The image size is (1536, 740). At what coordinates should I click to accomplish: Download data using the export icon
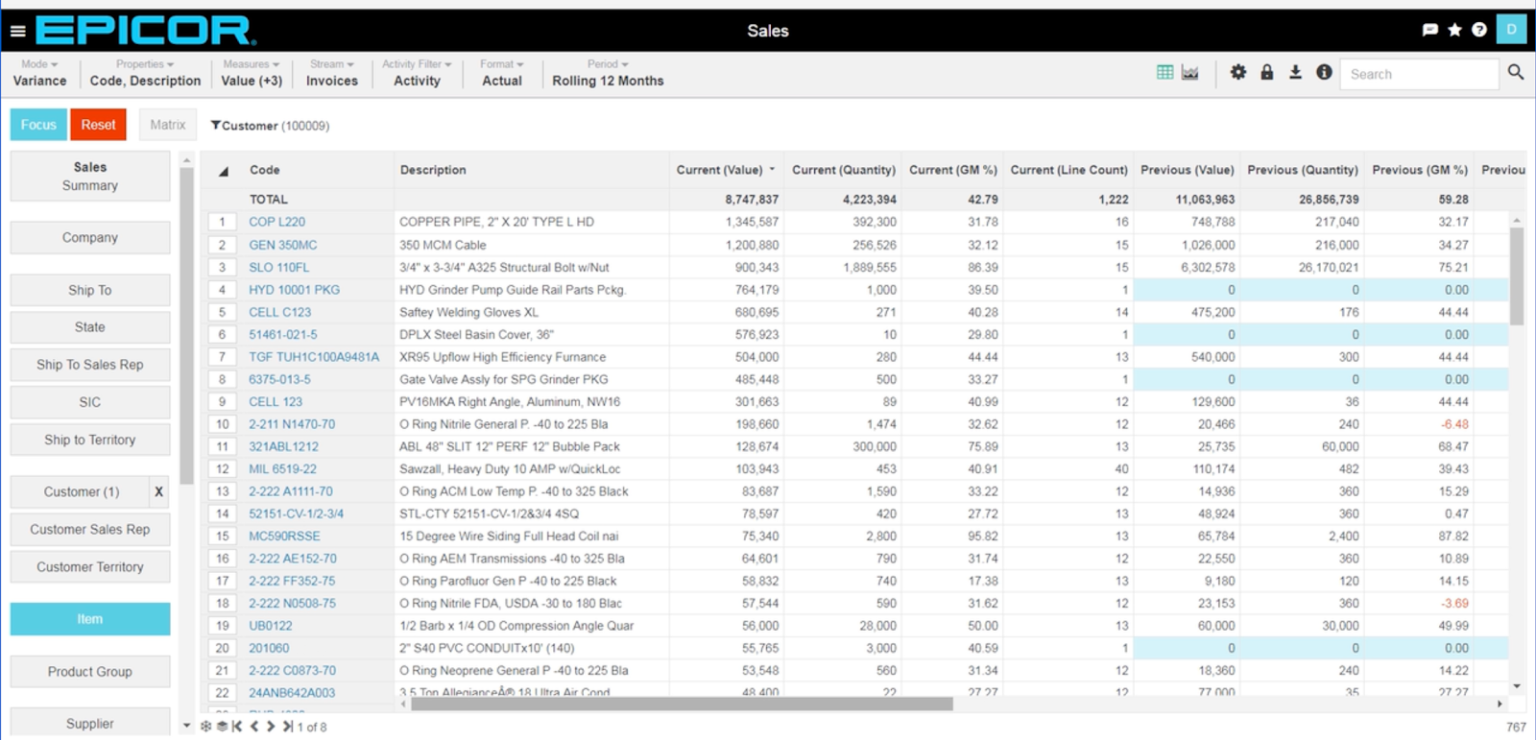[x=1293, y=72]
